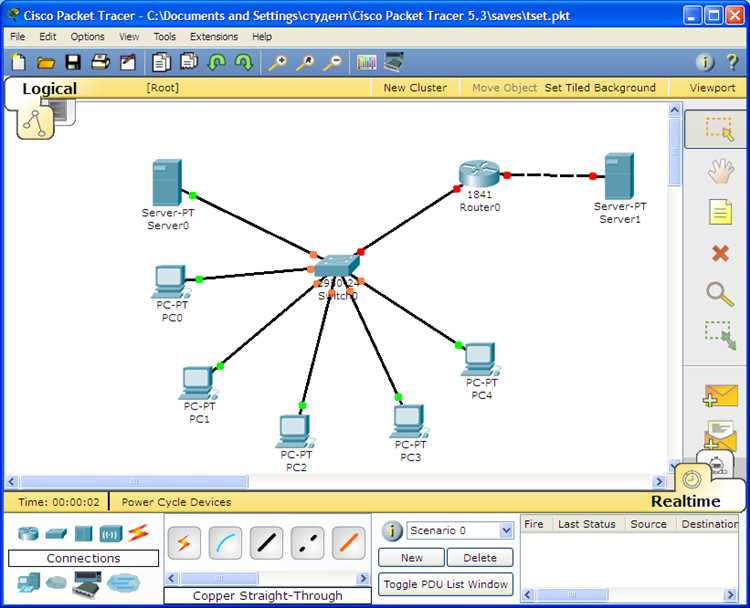This screenshot has width=750, height=608.
Task: Select the Hubs device category
Action: [83, 533]
